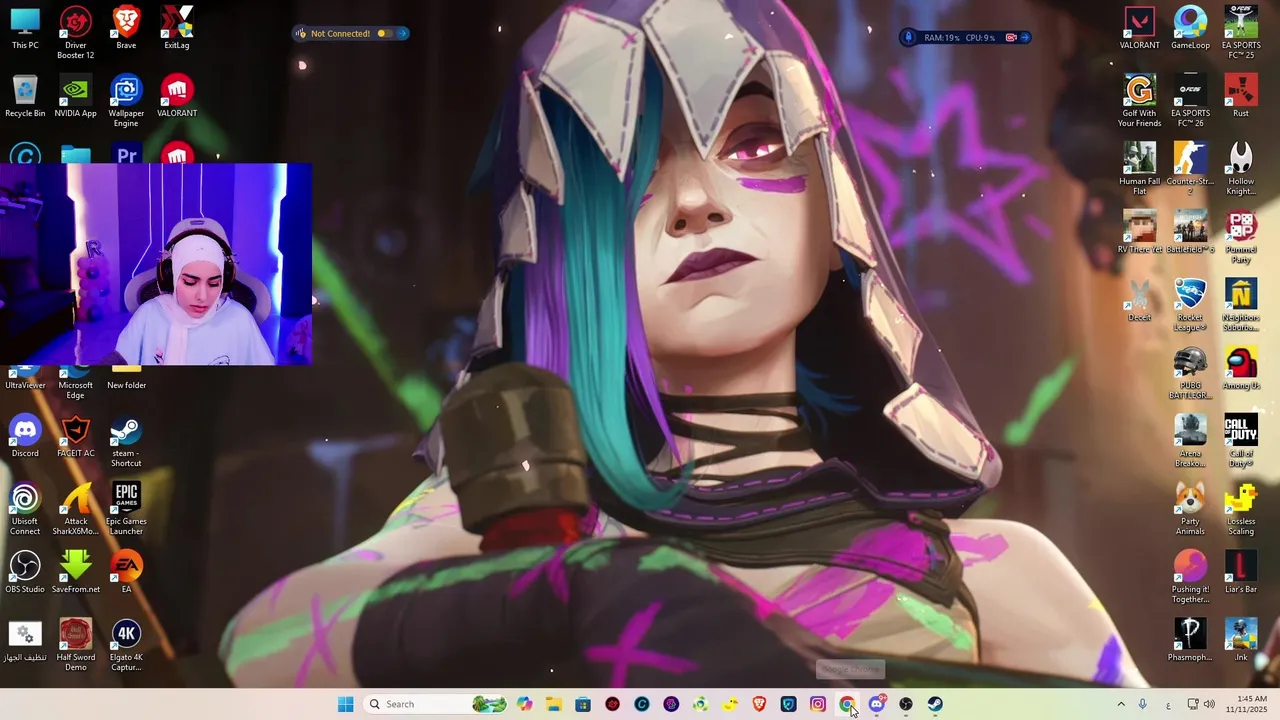Open the Phasmophobia shortcut
The image size is (1280, 720).
click(x=1190, y=640)
